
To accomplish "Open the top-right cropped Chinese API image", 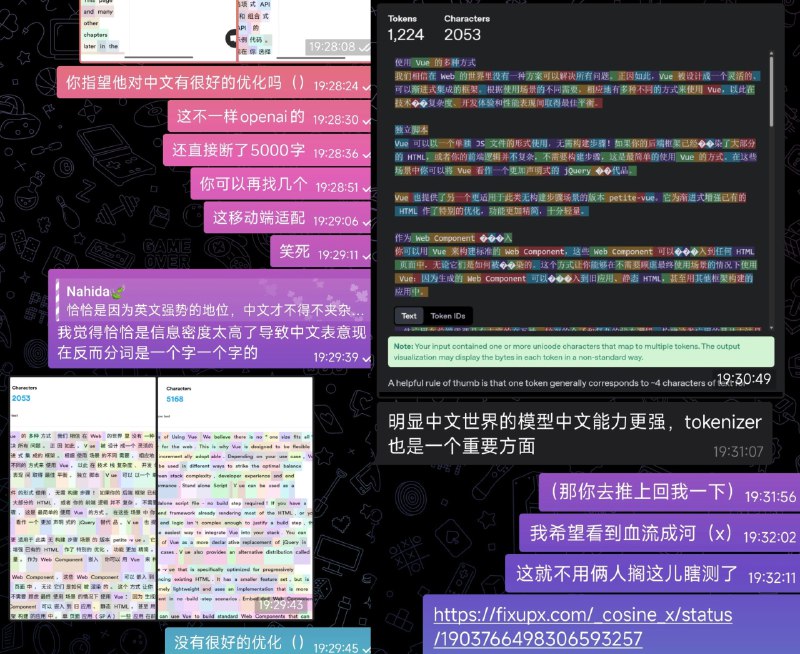I will pyautogui.click(x=300, y=28).
